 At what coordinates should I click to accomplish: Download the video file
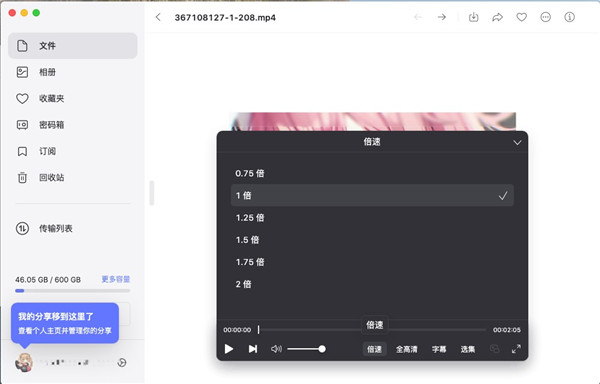[474, 17]
